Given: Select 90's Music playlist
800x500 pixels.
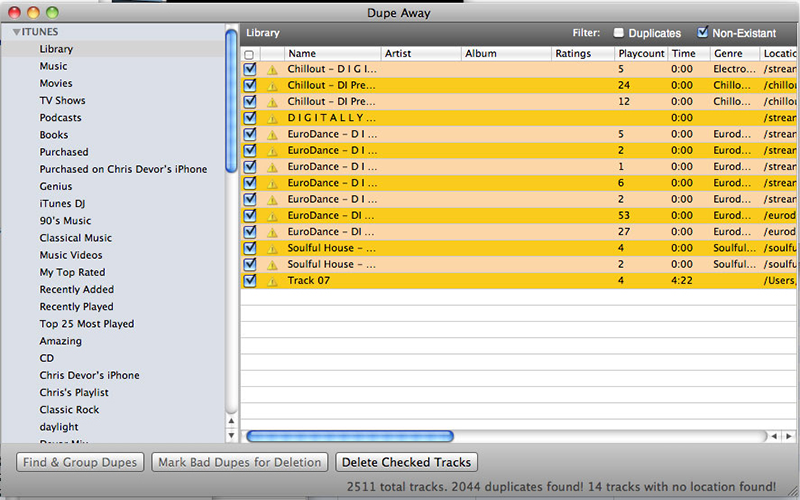Looking at the screenshot, I should 65,221.
